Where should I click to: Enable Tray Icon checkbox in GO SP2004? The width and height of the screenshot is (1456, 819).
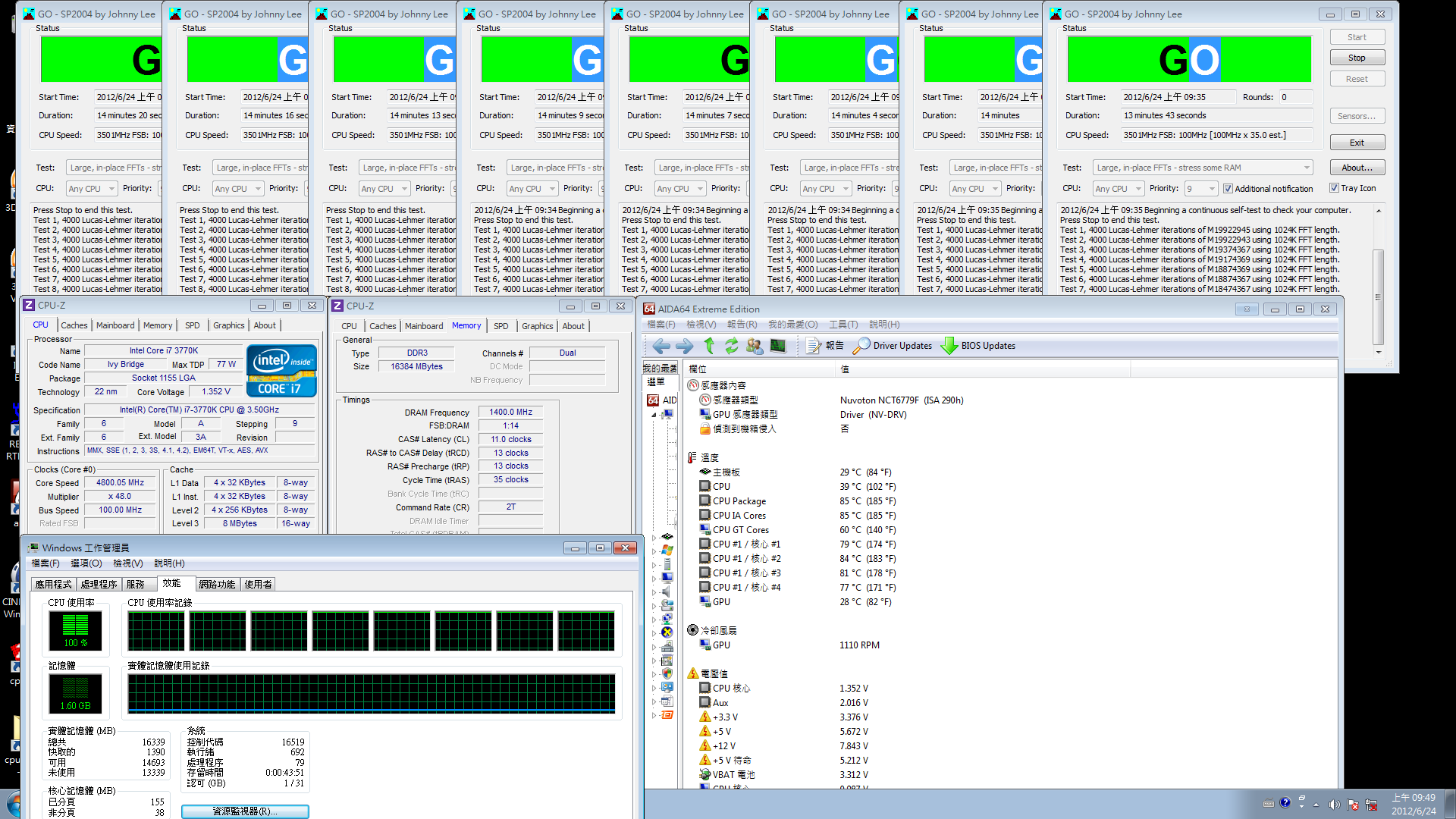1336,188
